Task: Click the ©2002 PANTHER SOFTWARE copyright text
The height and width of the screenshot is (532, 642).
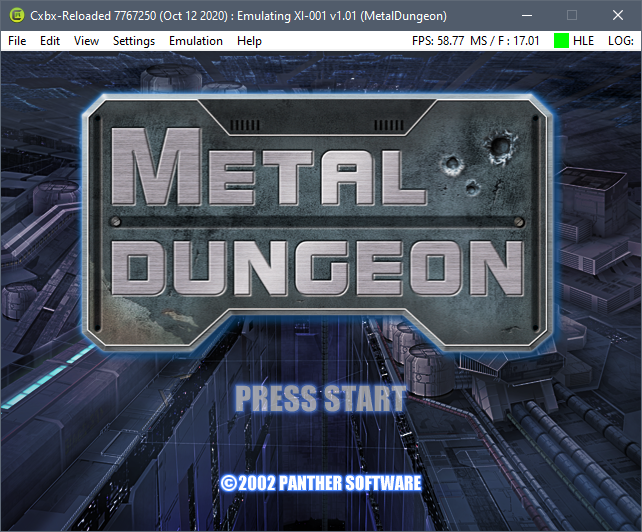Action: pos(321,483)
